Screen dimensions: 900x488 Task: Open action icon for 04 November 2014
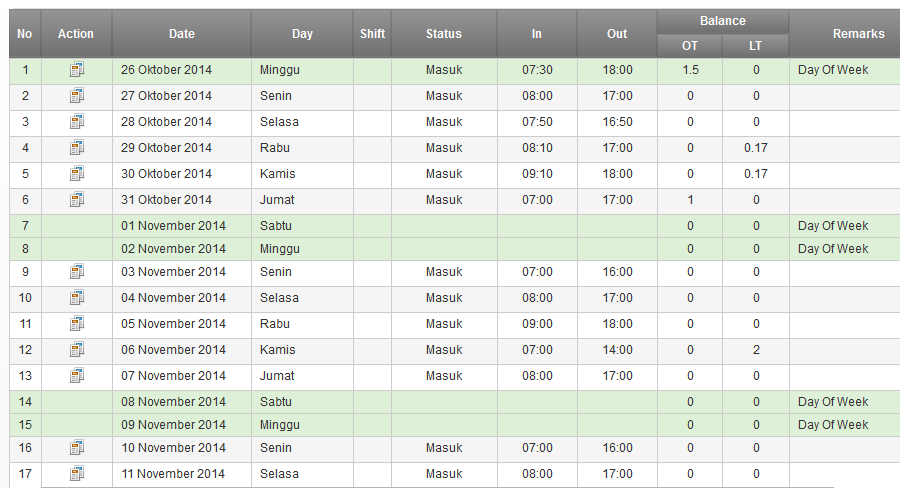pos(77,297)
